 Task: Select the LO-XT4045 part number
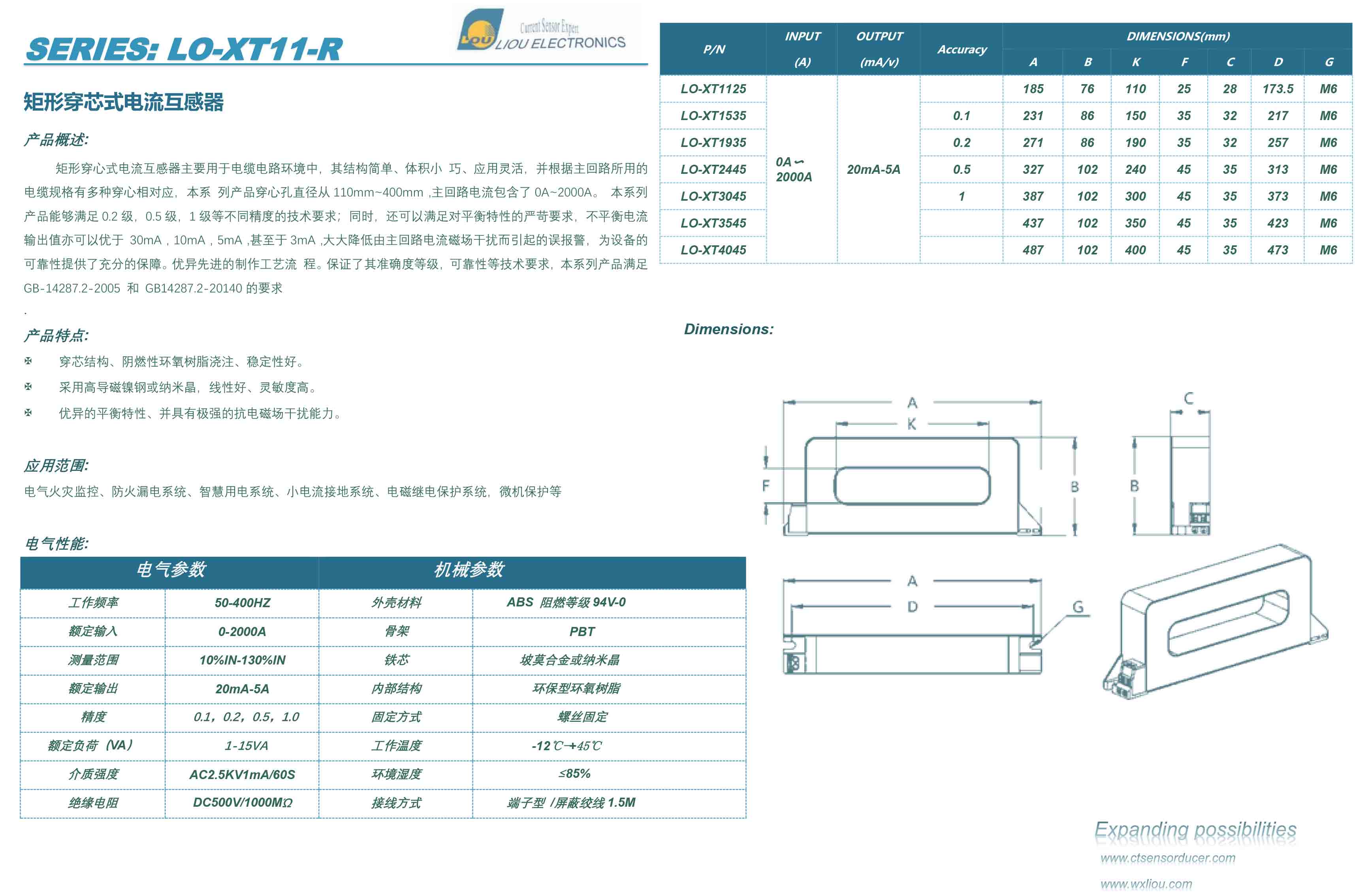pos(713,250)
